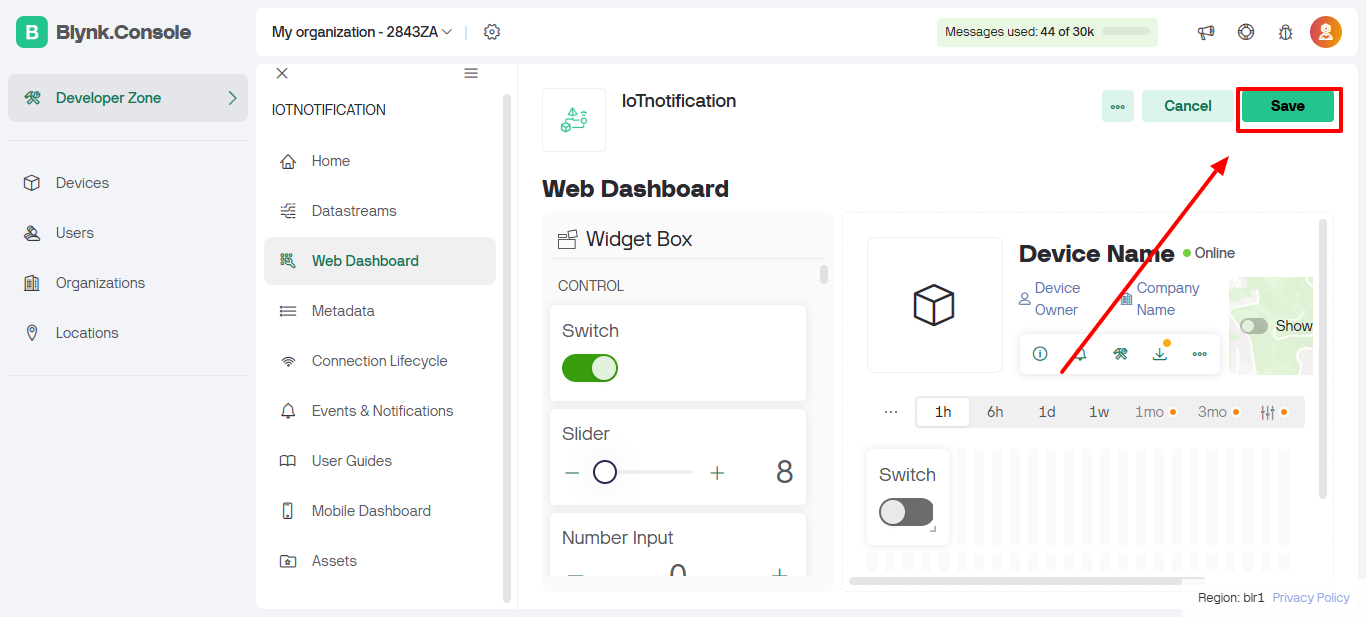This screenshot has width=1366, height=617.
Task: Select the 1w time range tab
Action: pyautogui.click(x=1099, y=412)
